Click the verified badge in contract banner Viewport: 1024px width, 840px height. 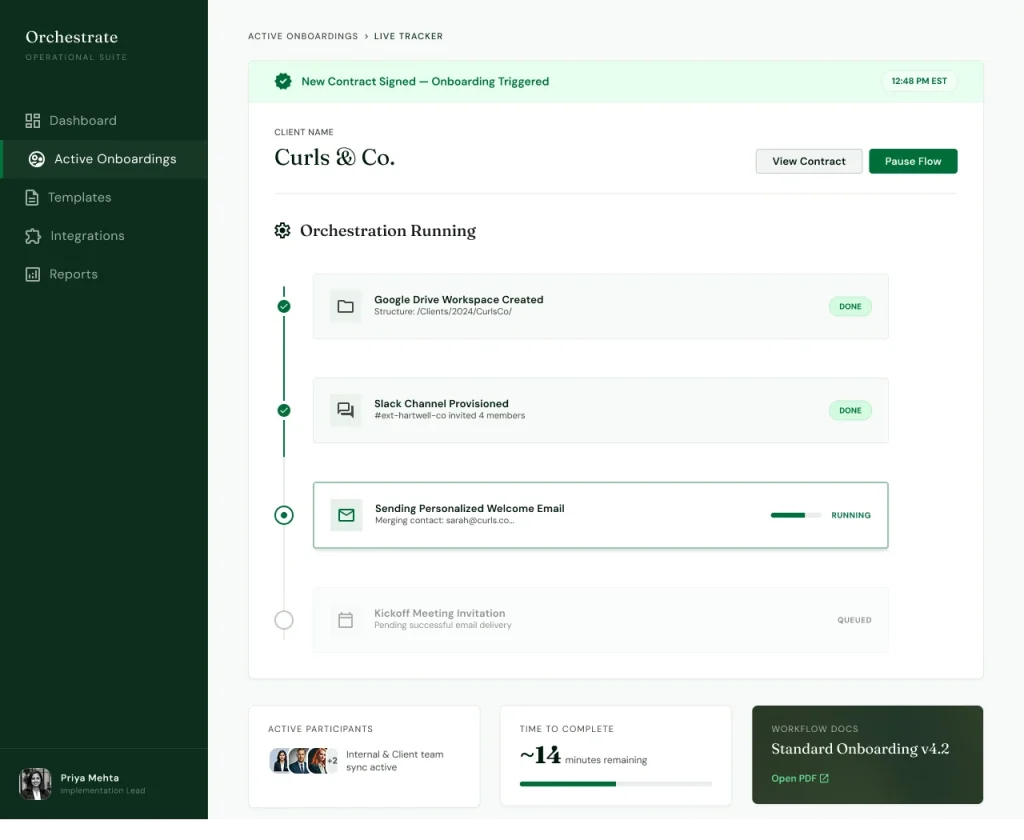click(283, 81)
